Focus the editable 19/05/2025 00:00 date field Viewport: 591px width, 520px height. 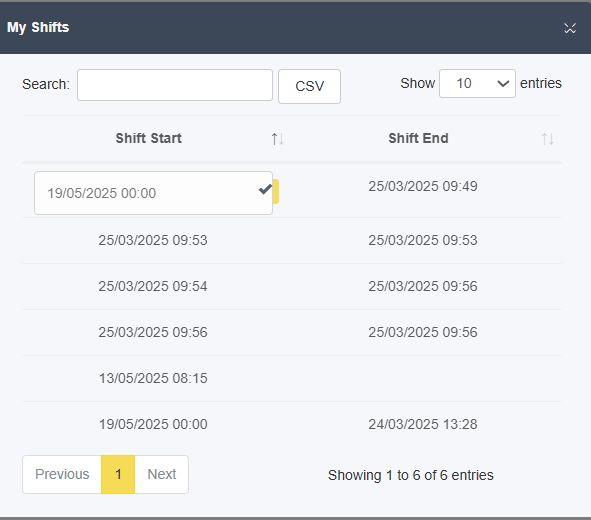153,193
